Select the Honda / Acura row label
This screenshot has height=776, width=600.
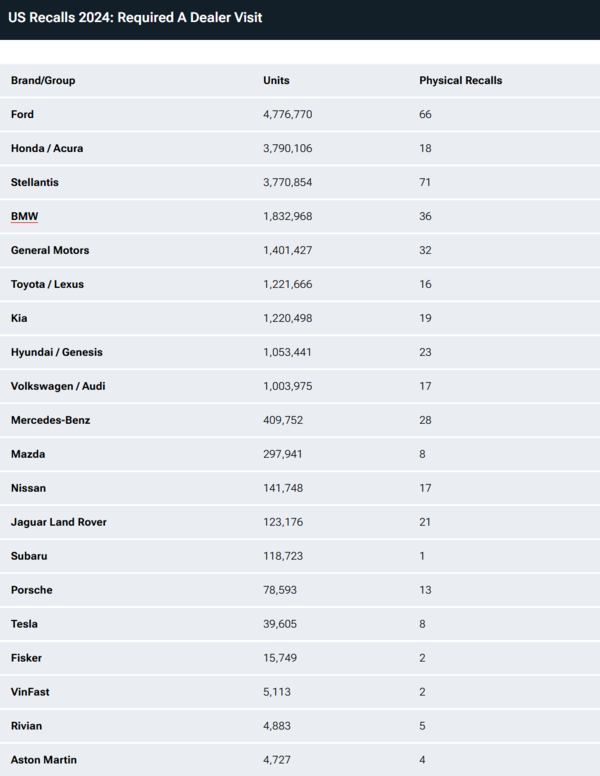[x=47, y=148]
